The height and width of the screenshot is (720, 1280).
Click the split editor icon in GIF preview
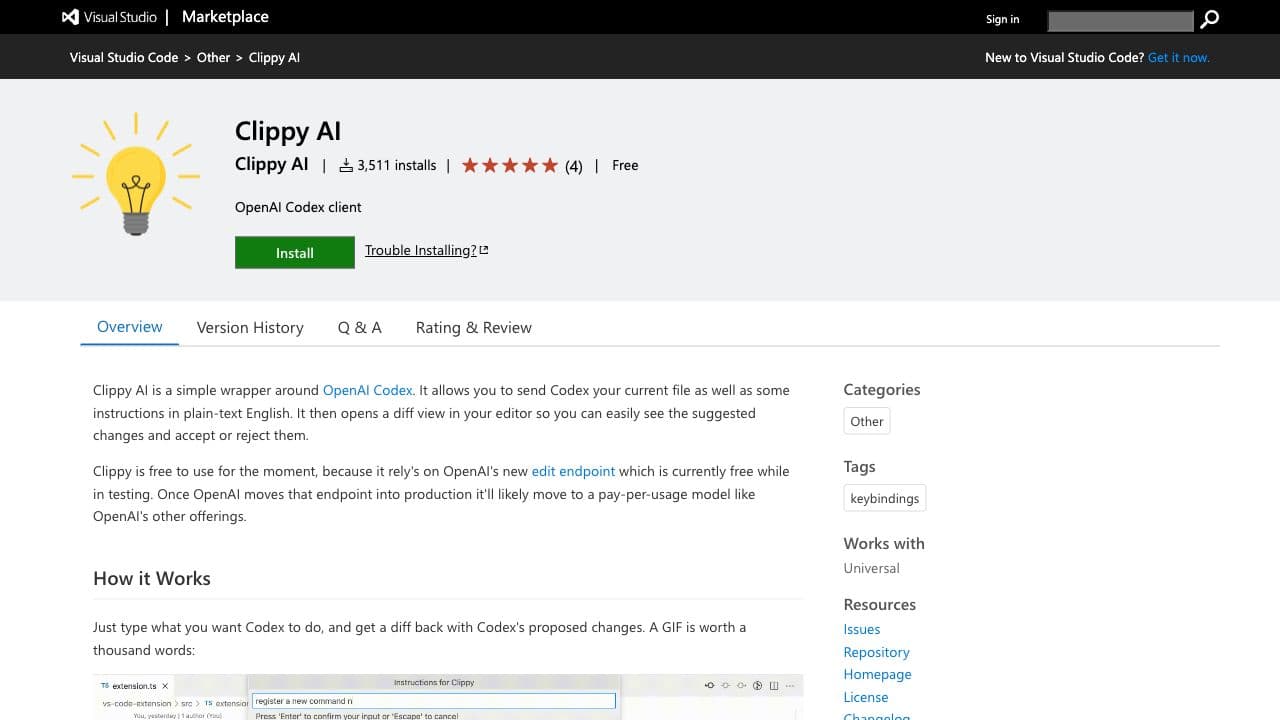point(773,685)
